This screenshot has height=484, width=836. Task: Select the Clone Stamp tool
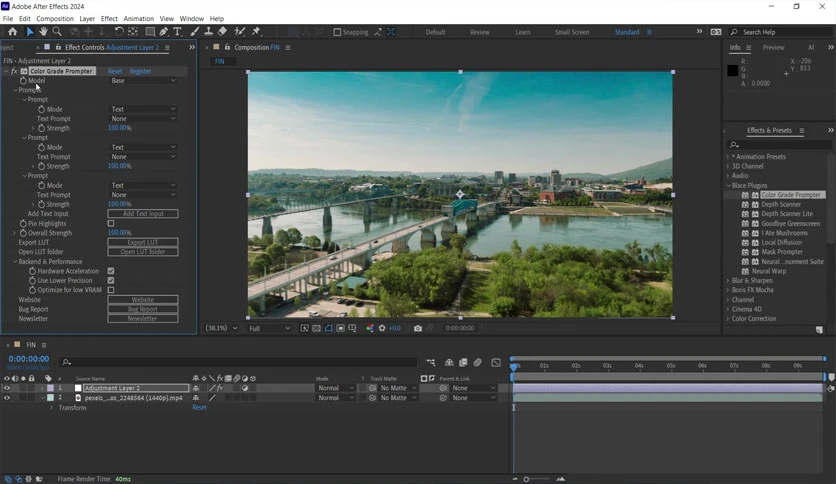(208, 32)
